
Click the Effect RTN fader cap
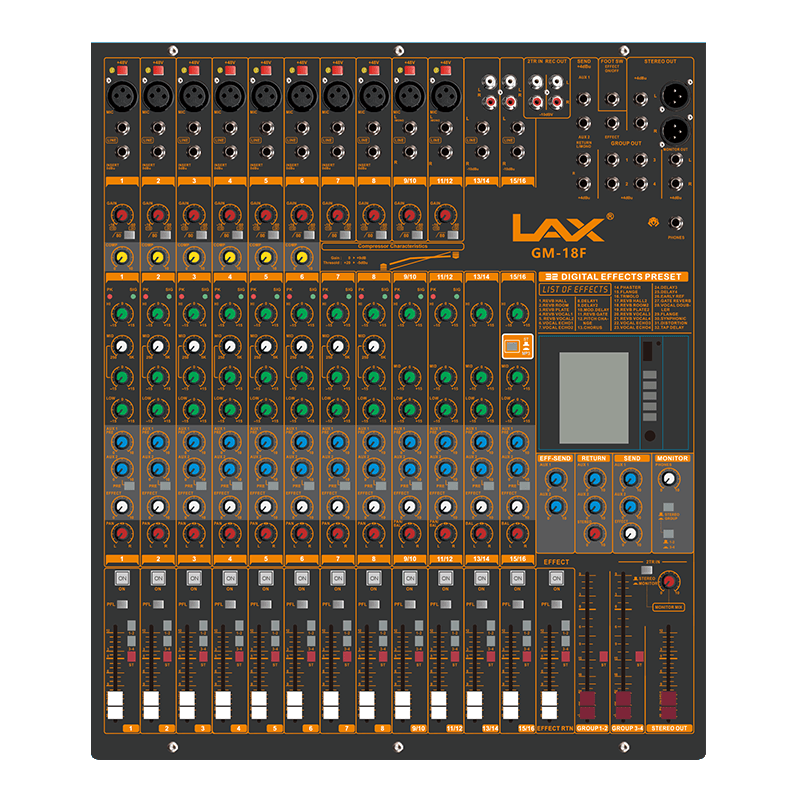(x=549, y=705)
